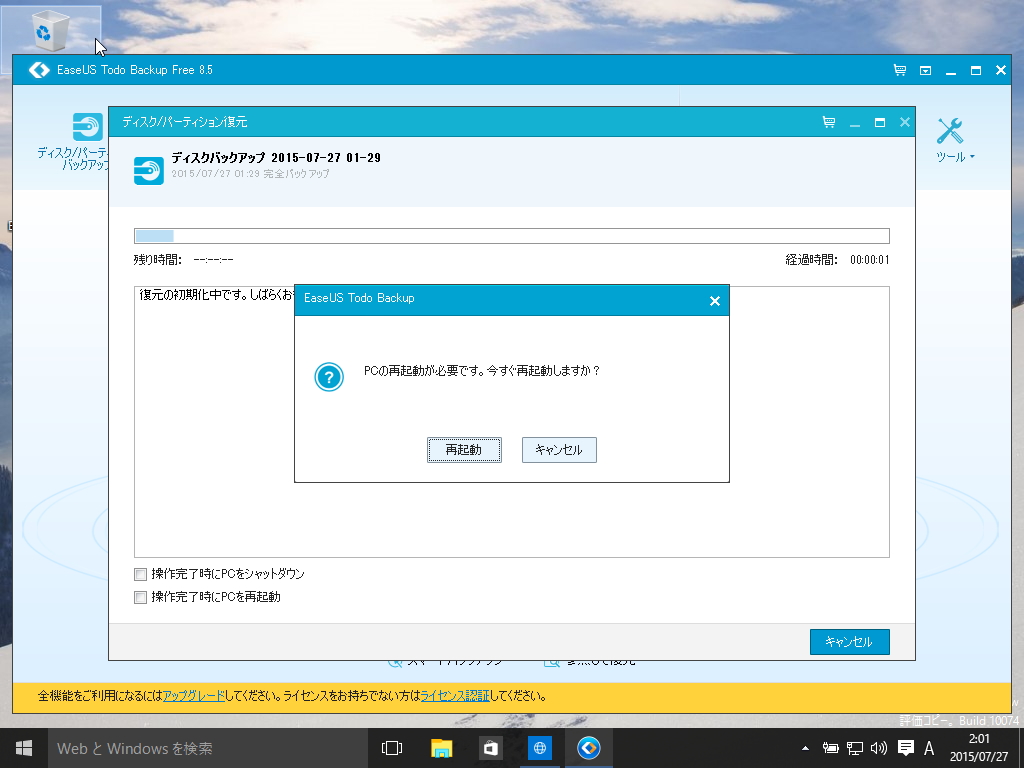Maximize the EaseUS Todo Backup Free main window
This screenshot has height=768, width=1024.
976,71
